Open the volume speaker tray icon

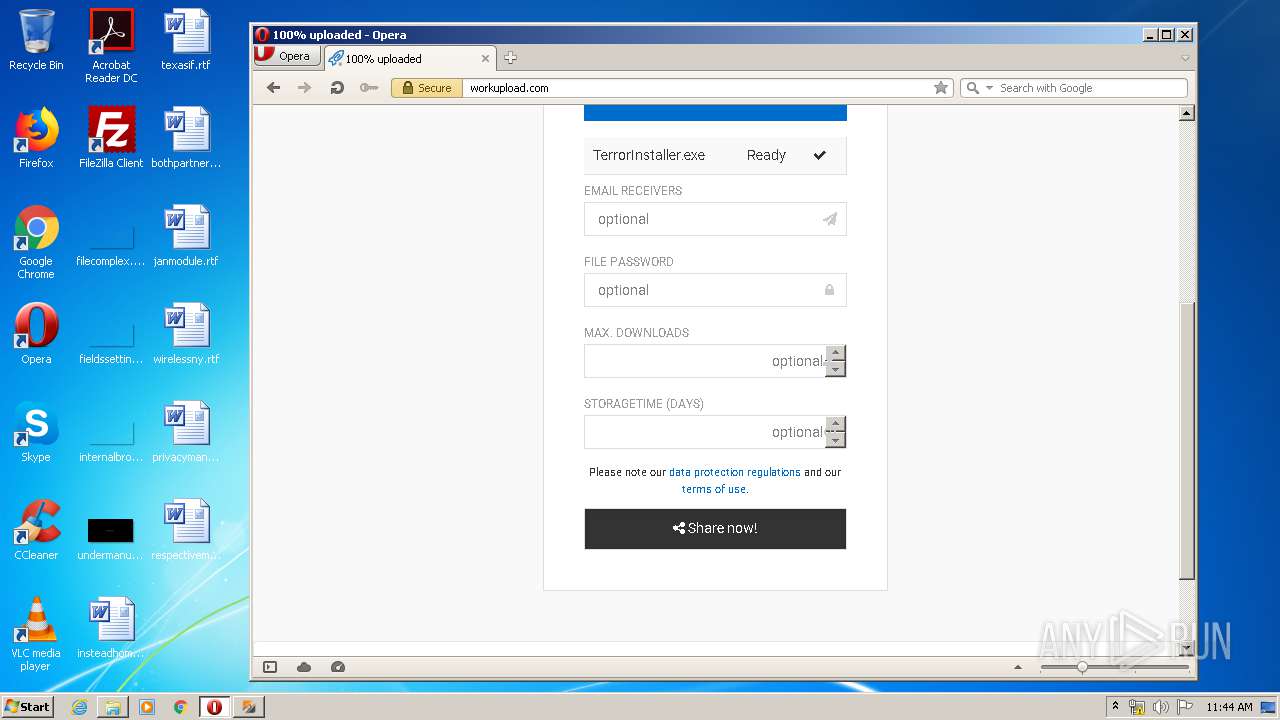point(1161,707)
